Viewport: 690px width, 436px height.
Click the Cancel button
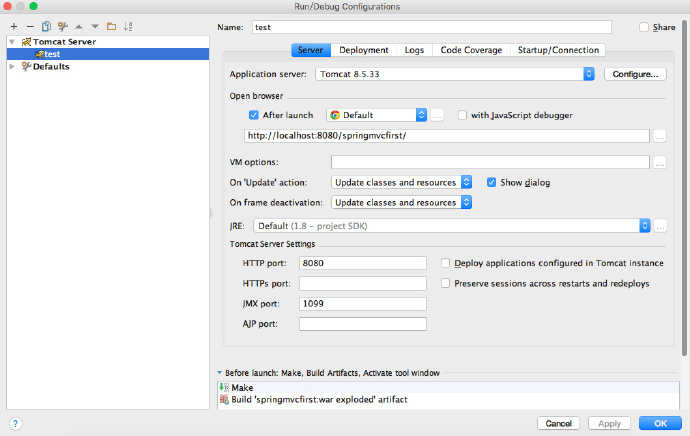pos(558,423)
